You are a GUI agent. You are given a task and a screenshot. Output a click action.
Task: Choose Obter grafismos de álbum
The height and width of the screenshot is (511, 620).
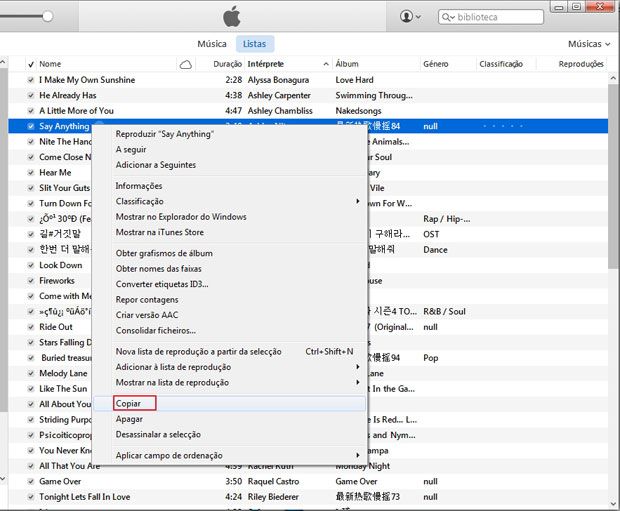pos(164,253)
